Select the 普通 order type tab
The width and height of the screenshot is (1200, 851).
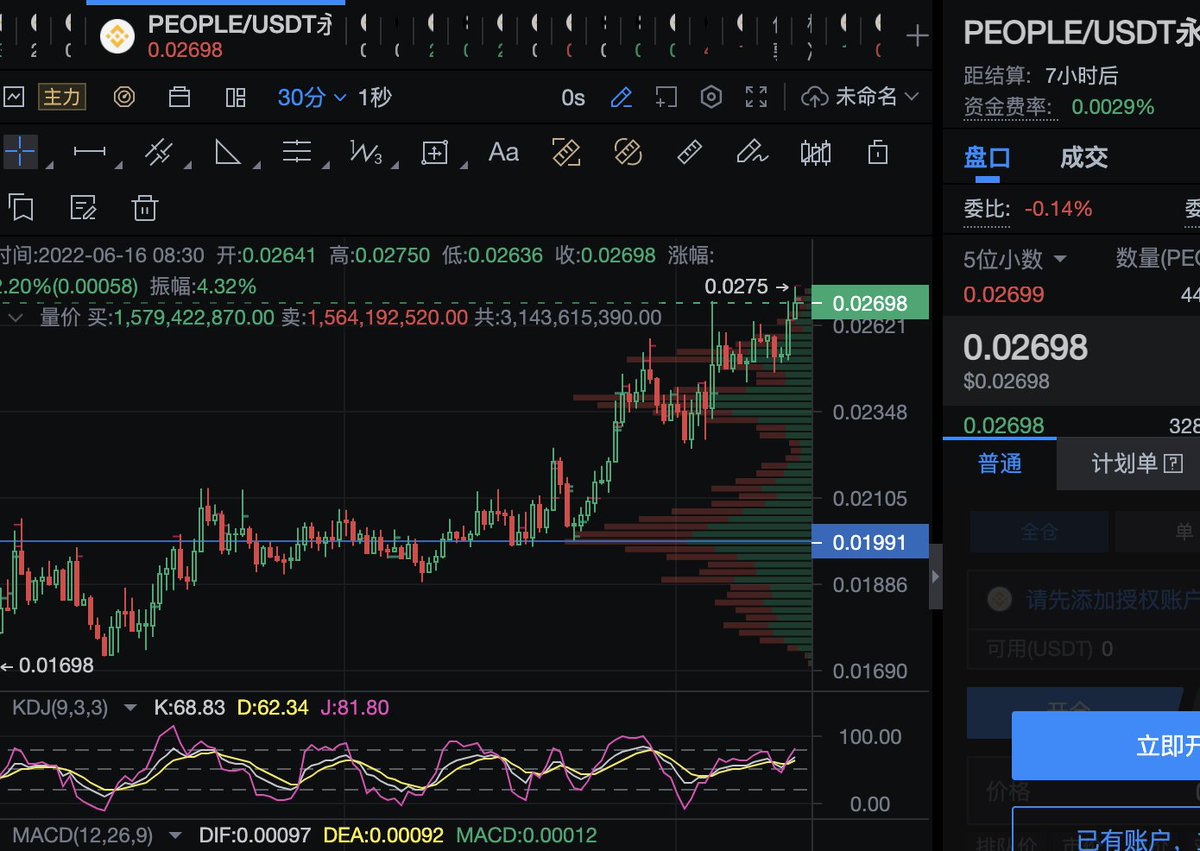1000,464
